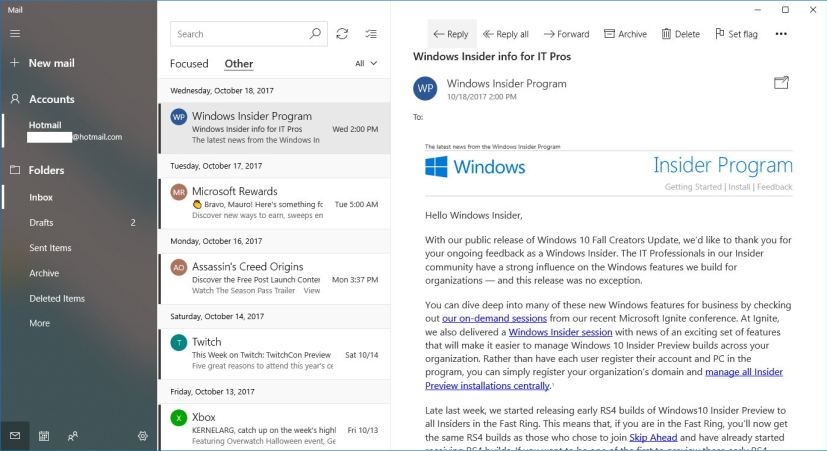This screenshot has height=451, width=827.
Task: Open Microsoft Rewards email
Action: click(275, 204)
